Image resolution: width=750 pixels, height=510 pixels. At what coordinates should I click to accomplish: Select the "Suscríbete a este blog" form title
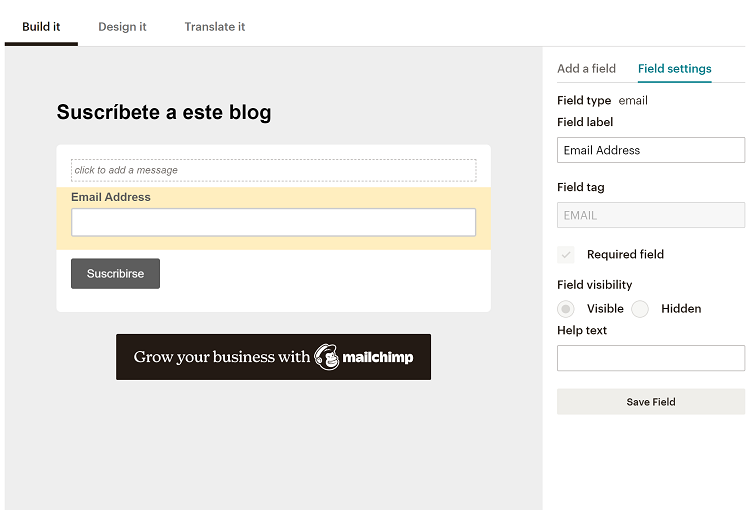(x=164, y=112)
